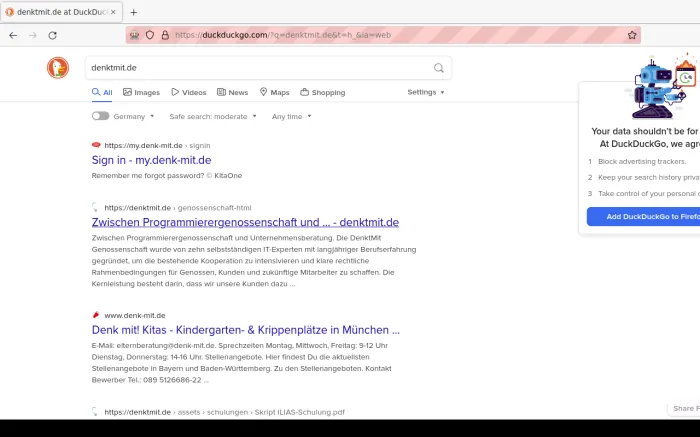Click snippet 'Zwischen Programmierergenossenschaft und Unternehmensberatung'

coord(254,261)
